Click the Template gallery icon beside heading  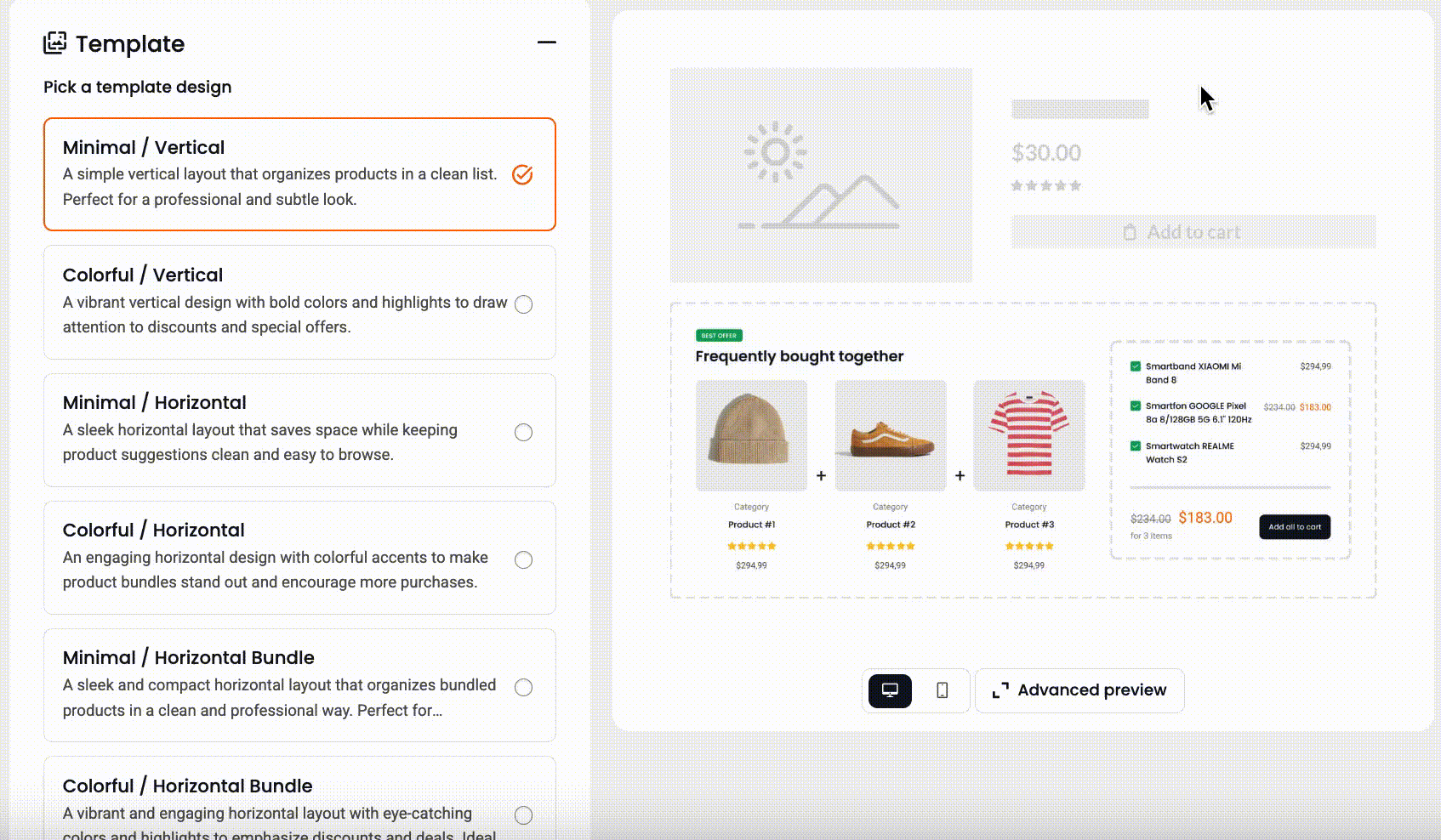[55, 43]
